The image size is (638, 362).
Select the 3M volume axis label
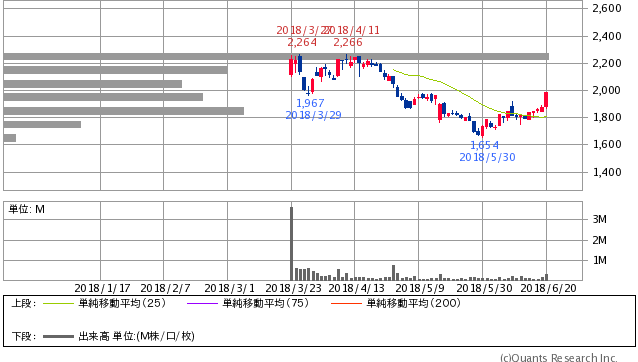599,219
